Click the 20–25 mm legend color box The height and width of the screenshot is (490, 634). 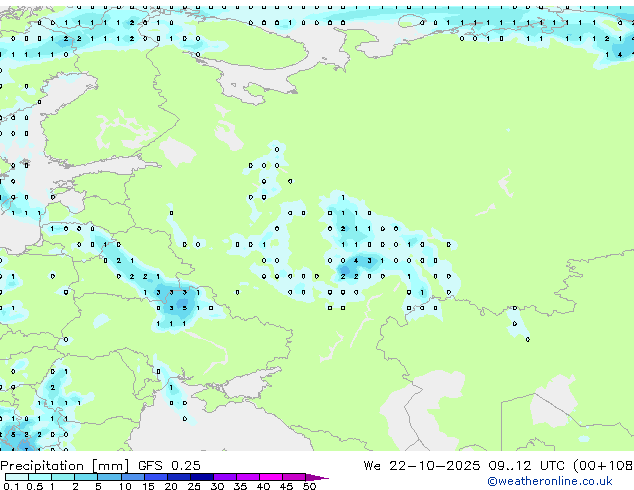[x=179, y=477]
